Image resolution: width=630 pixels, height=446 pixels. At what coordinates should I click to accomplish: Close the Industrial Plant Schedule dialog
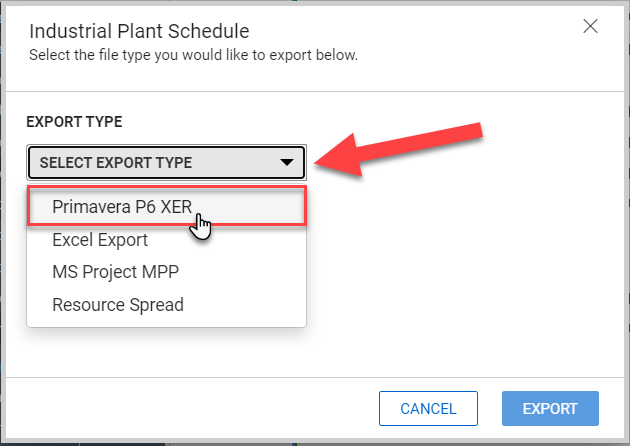click(591, 28)
